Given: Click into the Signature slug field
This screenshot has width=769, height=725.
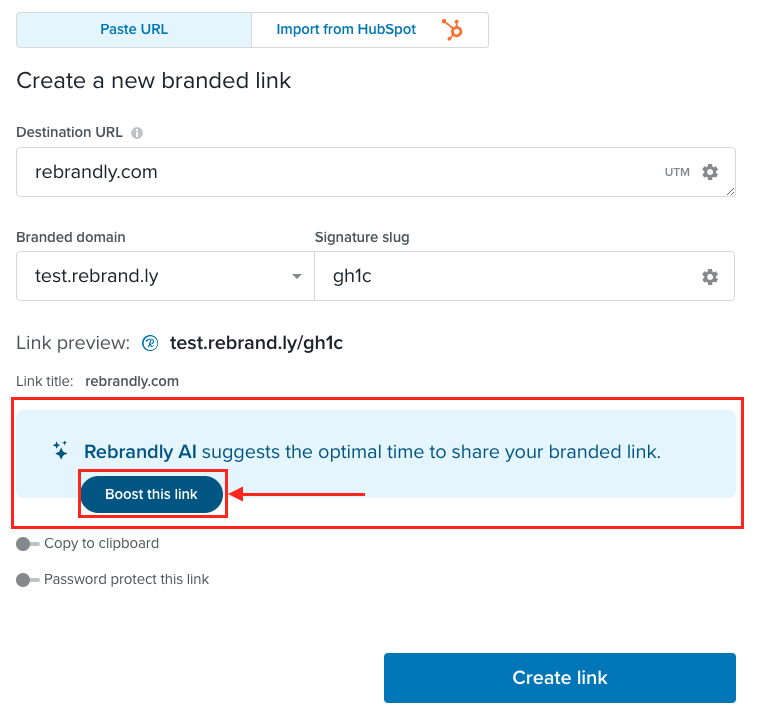Looking at the screenshot, I should [x=524, y=276].
